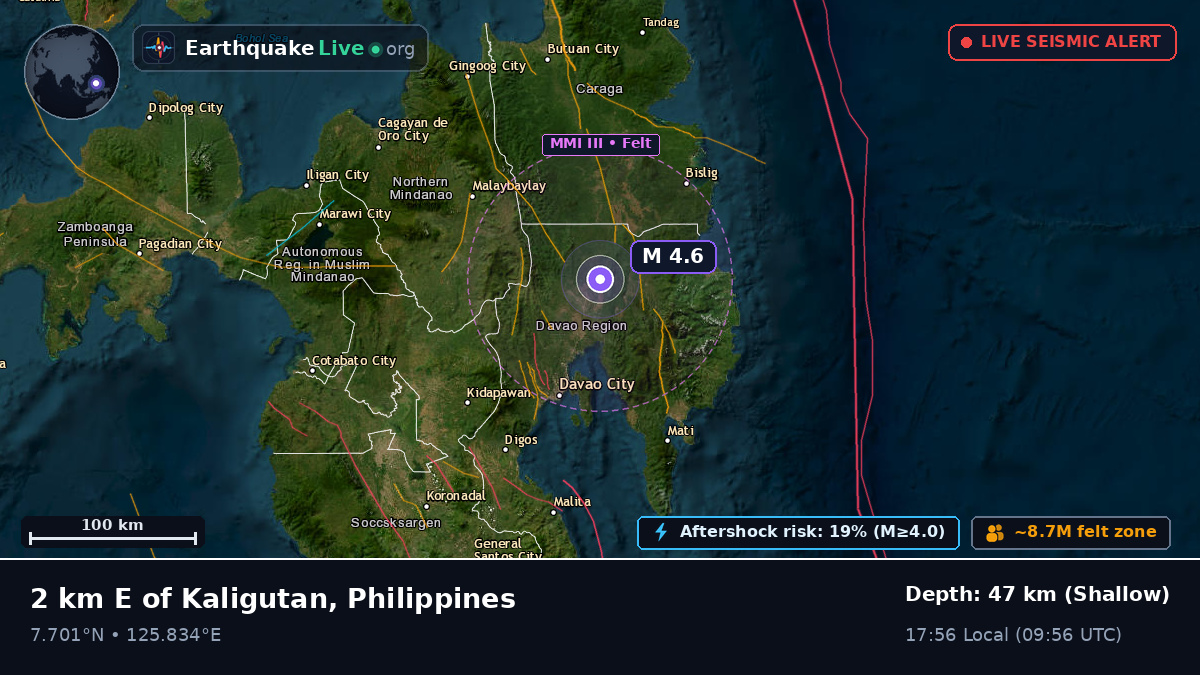Click the Soccsksargen region label
The image size is (1200, 675).
pyautogui.click(x=396, y=523)
